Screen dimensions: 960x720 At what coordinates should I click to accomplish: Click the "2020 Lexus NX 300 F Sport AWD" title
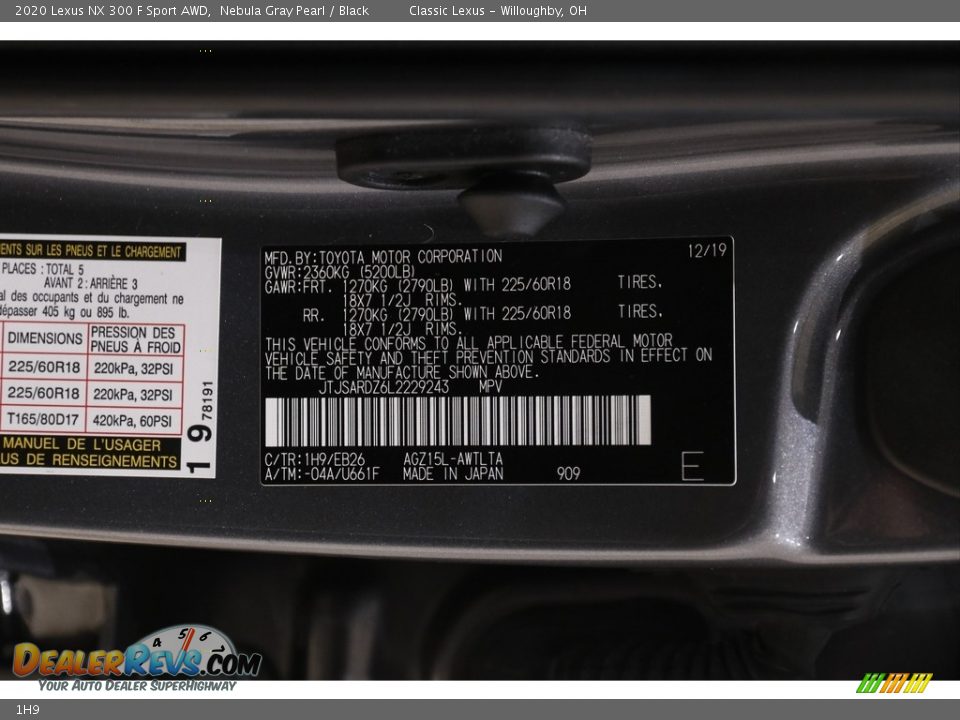pyautogui.click(x=112, y=11)
